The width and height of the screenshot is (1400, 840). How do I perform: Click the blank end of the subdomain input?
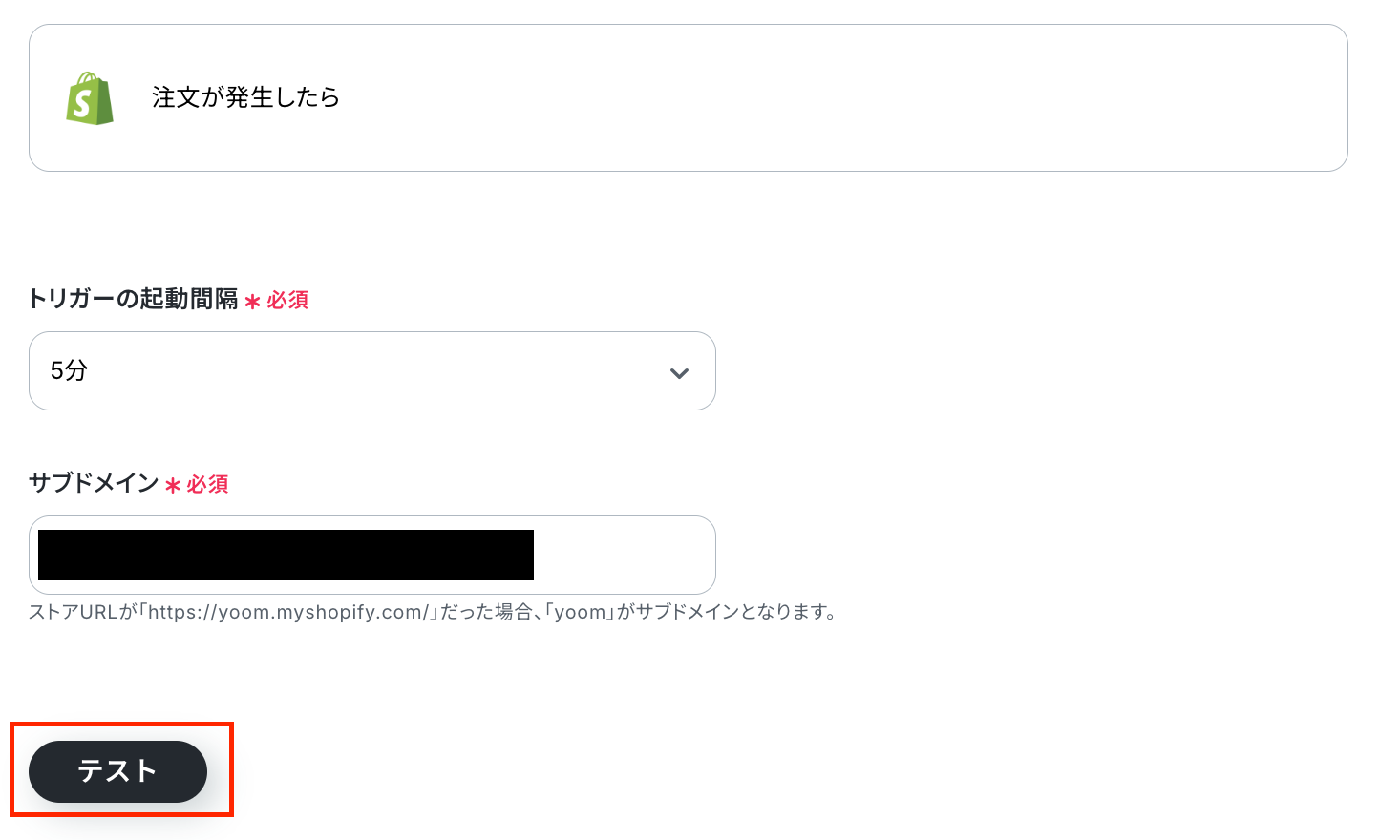624,556
